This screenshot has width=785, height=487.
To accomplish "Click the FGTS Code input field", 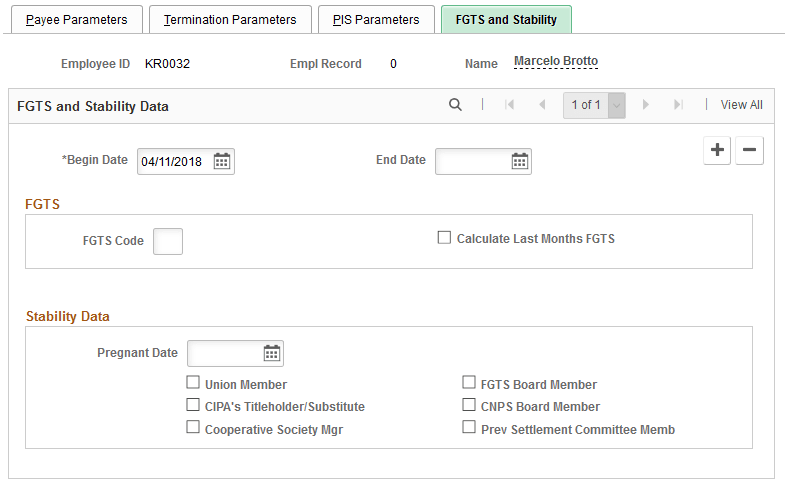I will 168,241.
